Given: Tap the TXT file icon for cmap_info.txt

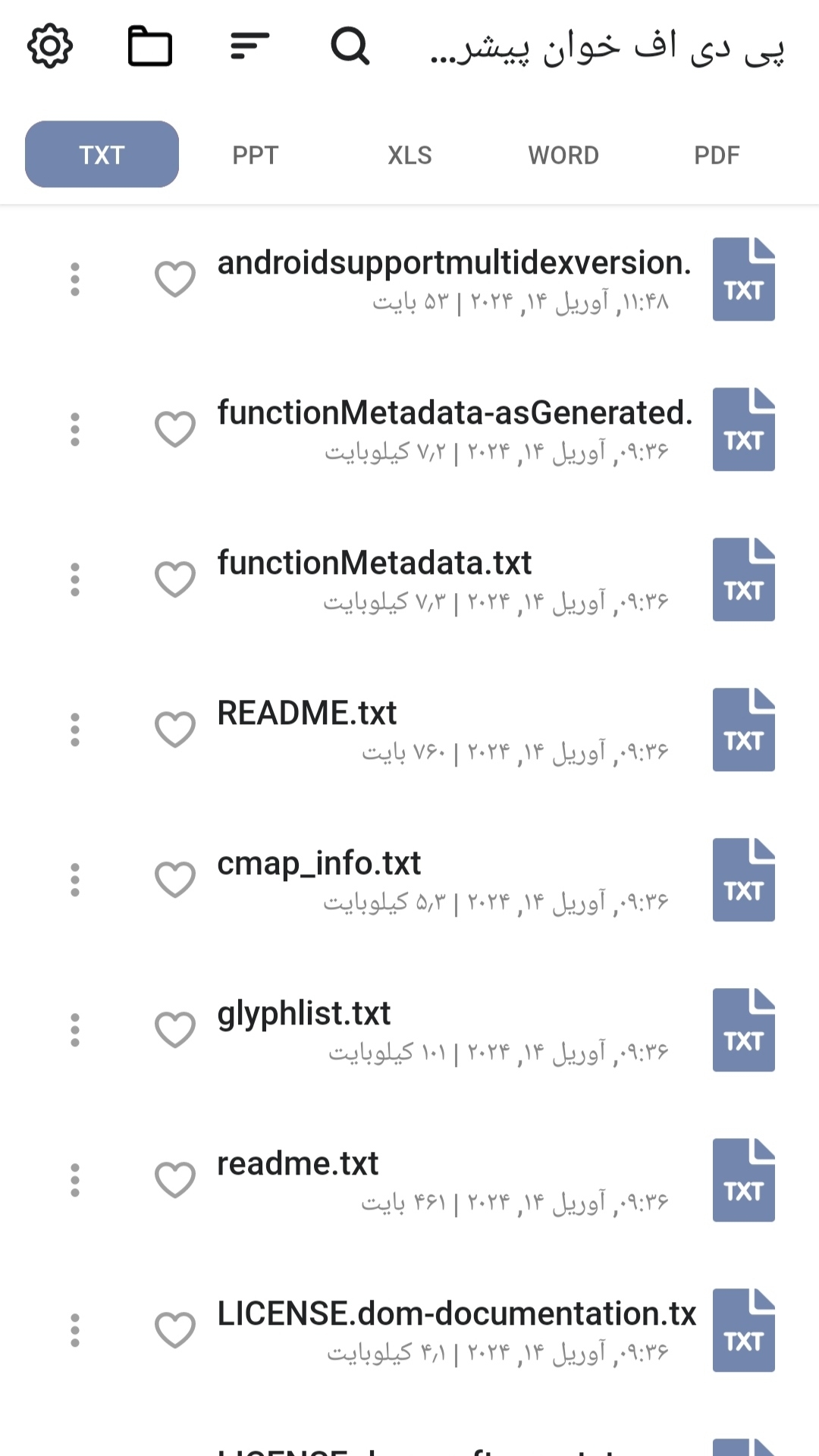Looking at the screenshot, I should 743,880.
